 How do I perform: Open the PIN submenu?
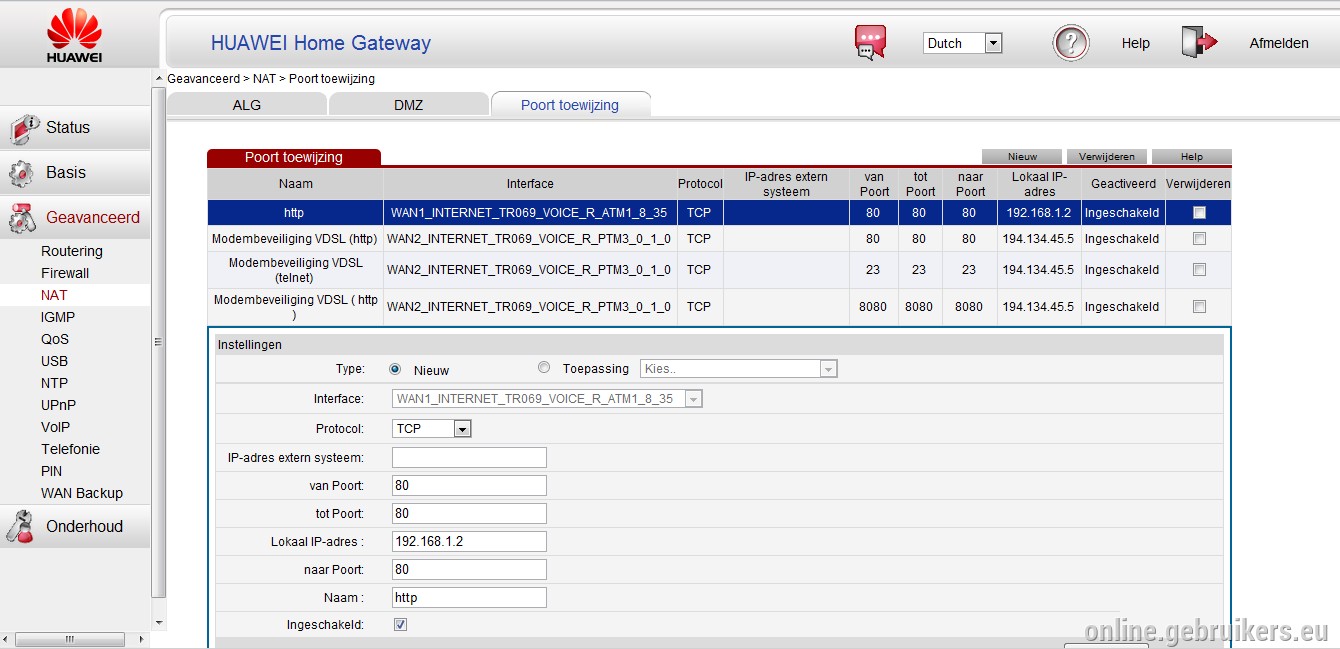(52, 471)
